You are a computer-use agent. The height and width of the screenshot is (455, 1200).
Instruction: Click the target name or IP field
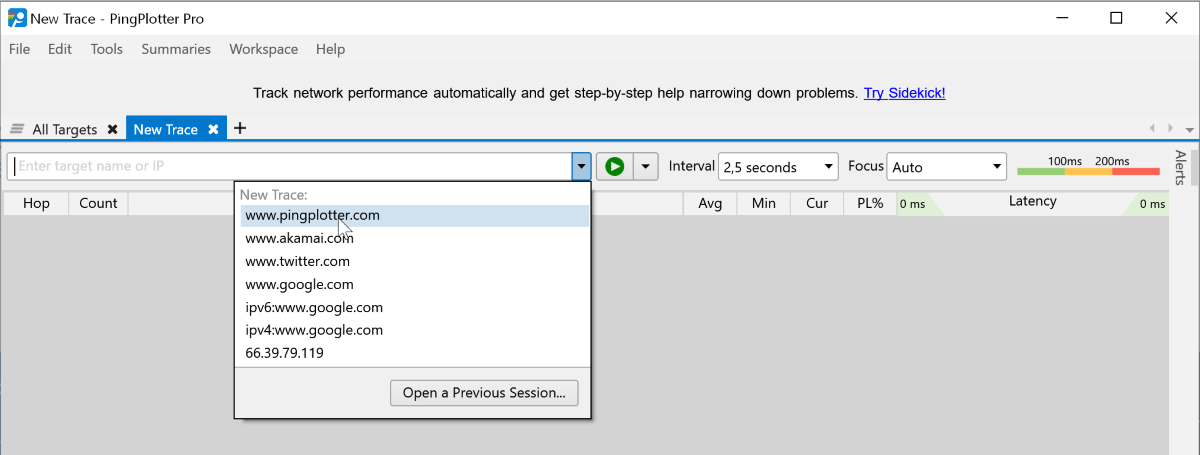tap(290, 167)
